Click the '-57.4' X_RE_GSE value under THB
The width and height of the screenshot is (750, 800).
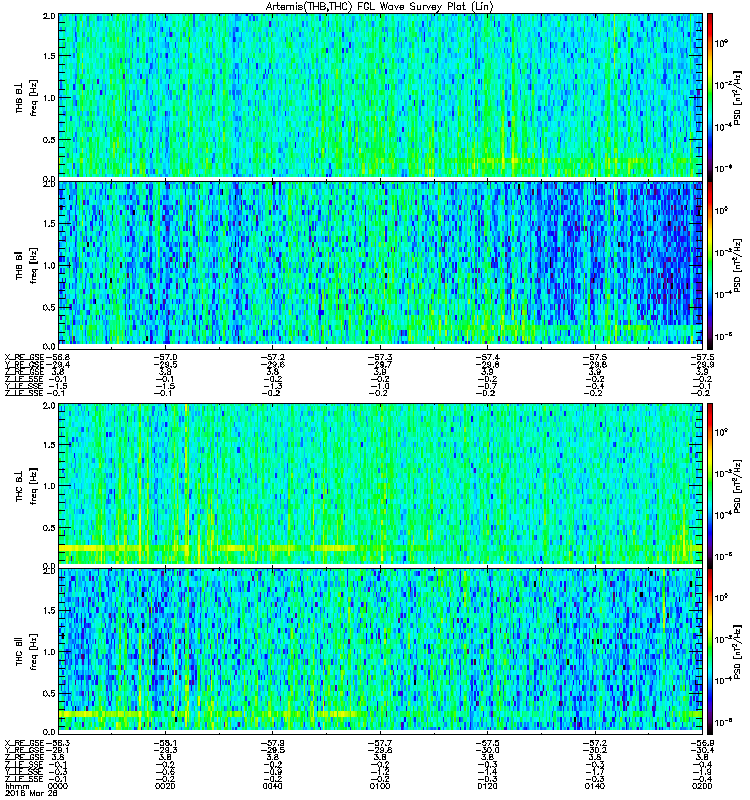[x=488, y=357]
